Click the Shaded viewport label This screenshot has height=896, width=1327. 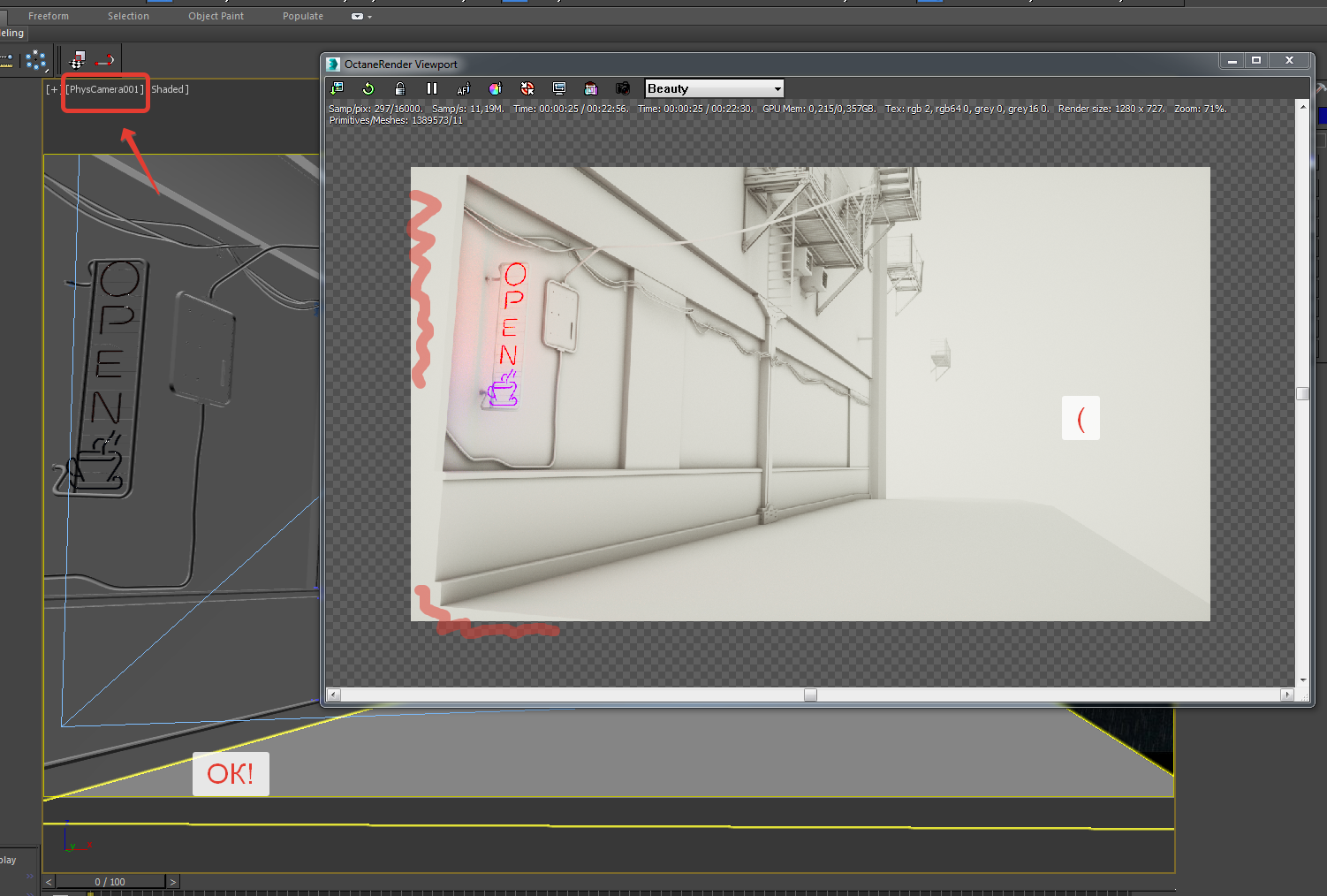click(x=169, y=89)
